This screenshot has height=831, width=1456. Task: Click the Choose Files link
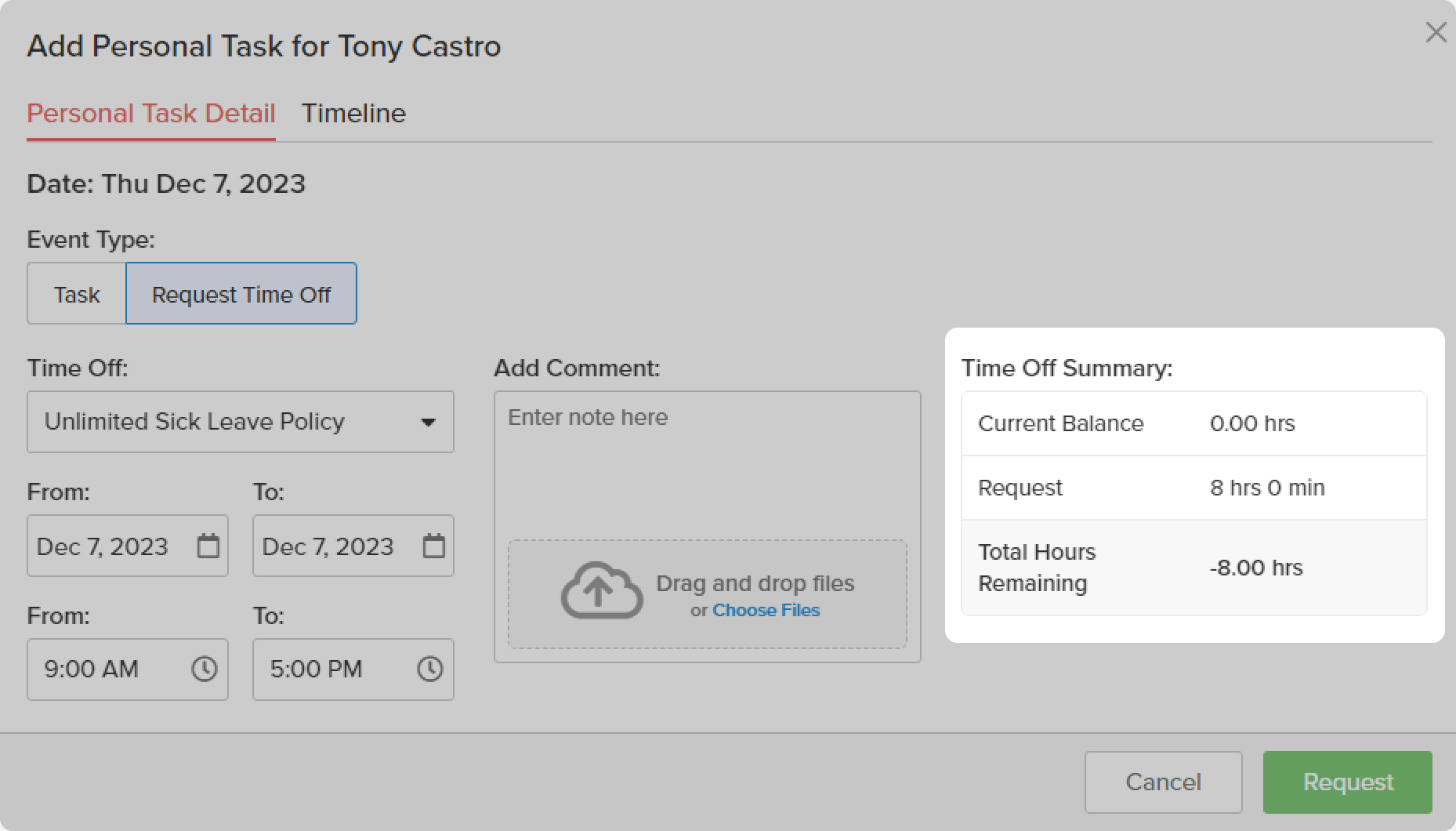click(766, 610)
